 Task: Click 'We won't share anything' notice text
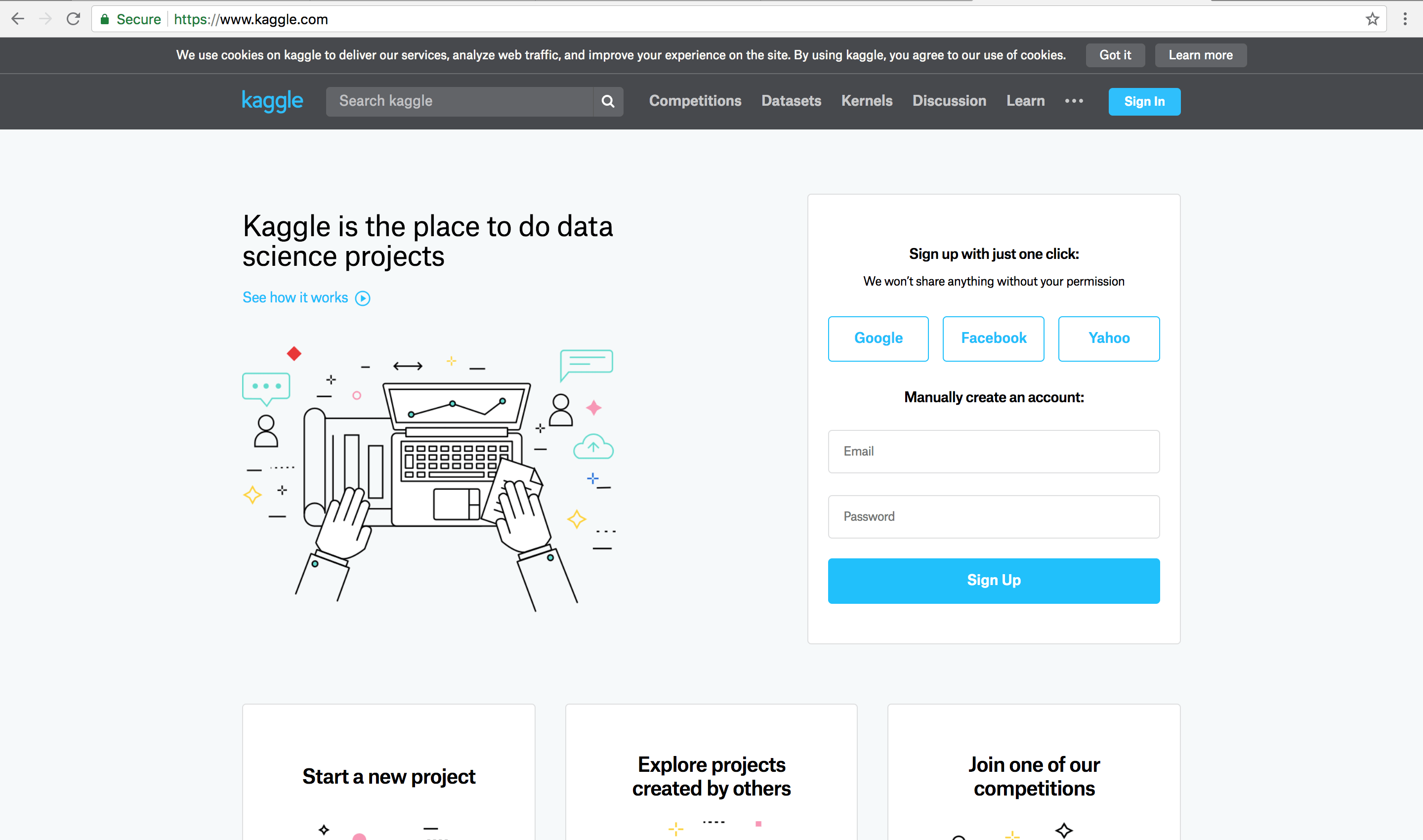pyautogui.click(x=994, y=281)
